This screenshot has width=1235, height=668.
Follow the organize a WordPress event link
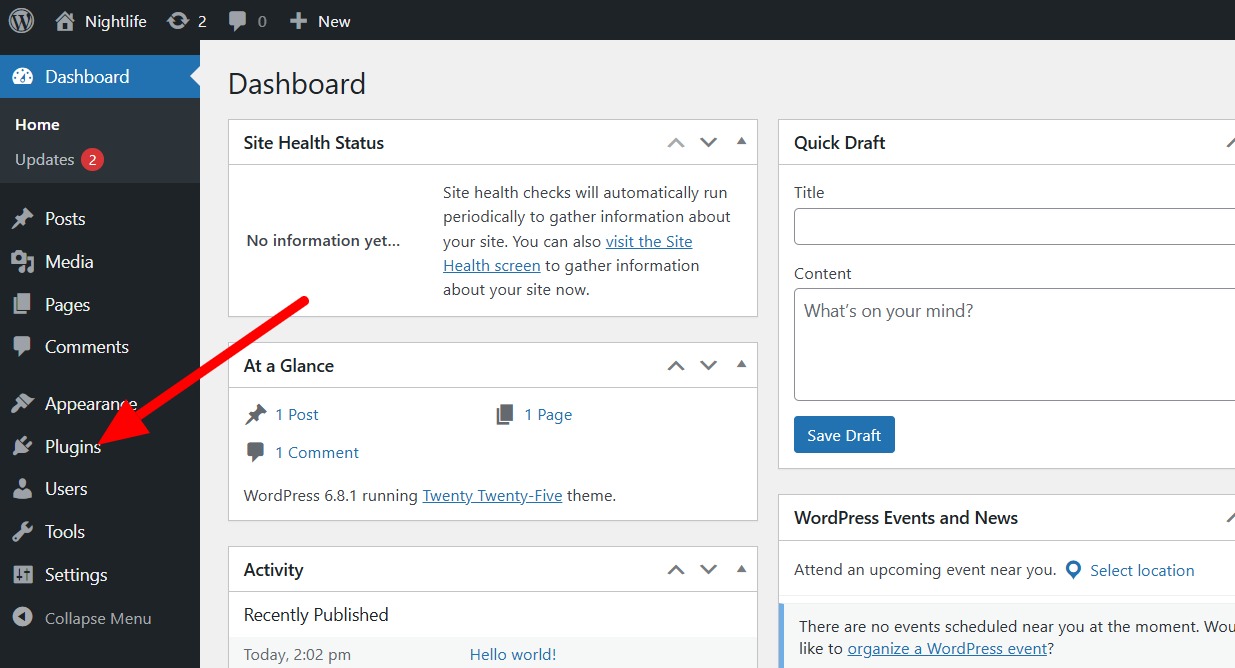point(947,648)
